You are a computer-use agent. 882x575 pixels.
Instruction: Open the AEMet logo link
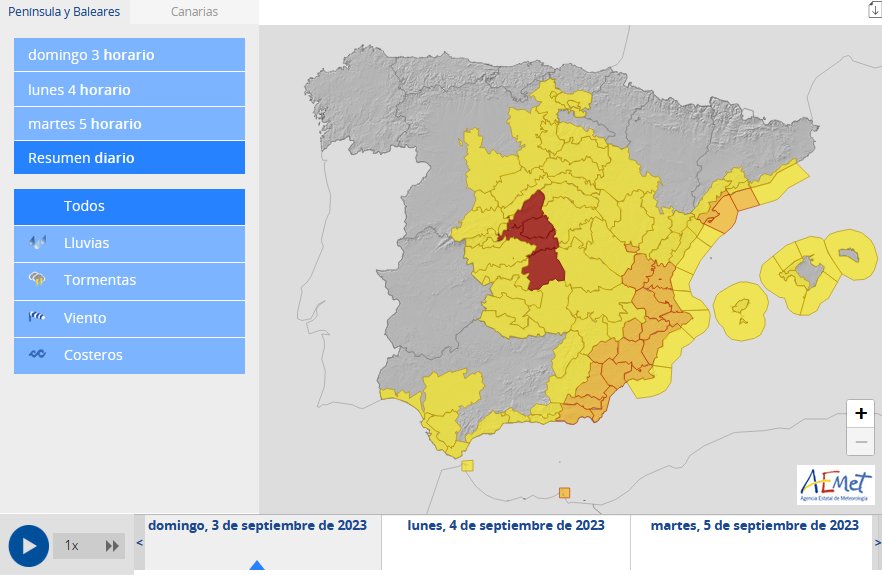tap(835, 484)
